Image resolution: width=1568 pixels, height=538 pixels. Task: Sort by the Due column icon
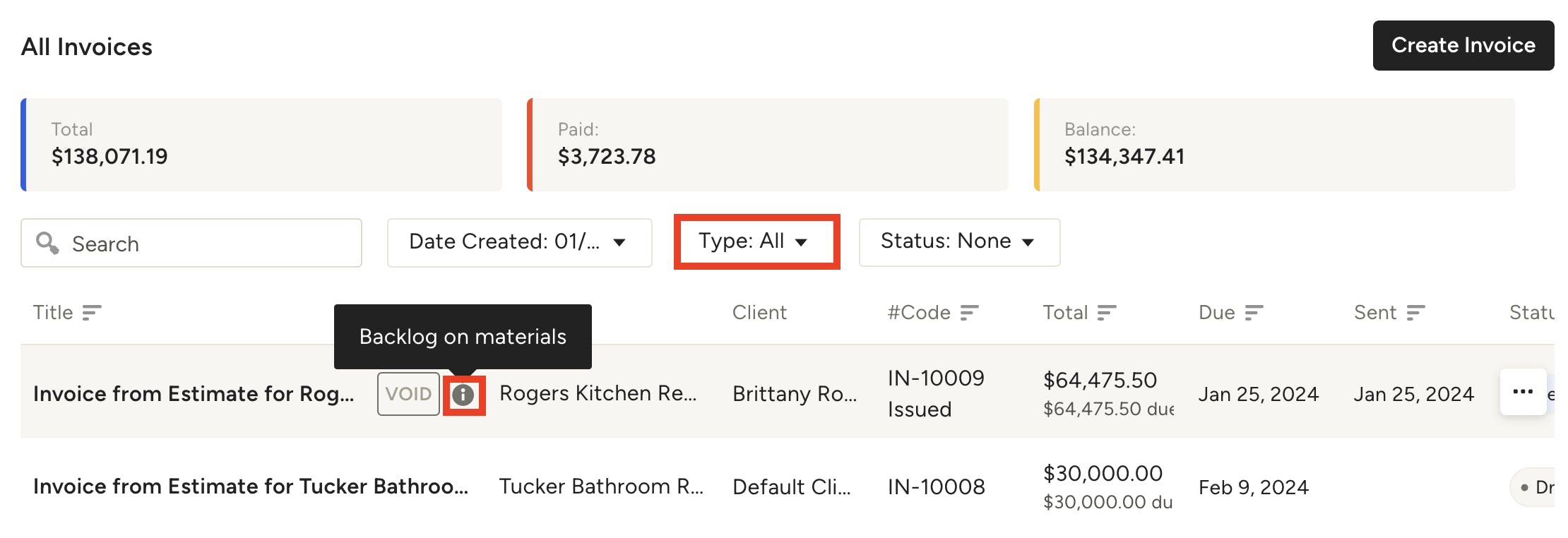pos(1255,311)
